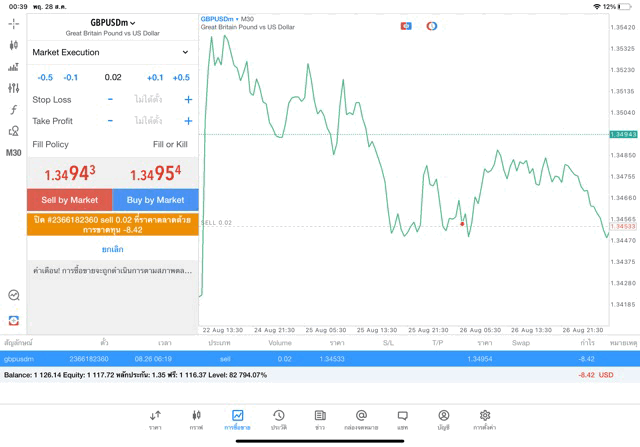Screen dimensions: 640x447
Task: Open Settings gear in bottom bar
Action: 485,419
